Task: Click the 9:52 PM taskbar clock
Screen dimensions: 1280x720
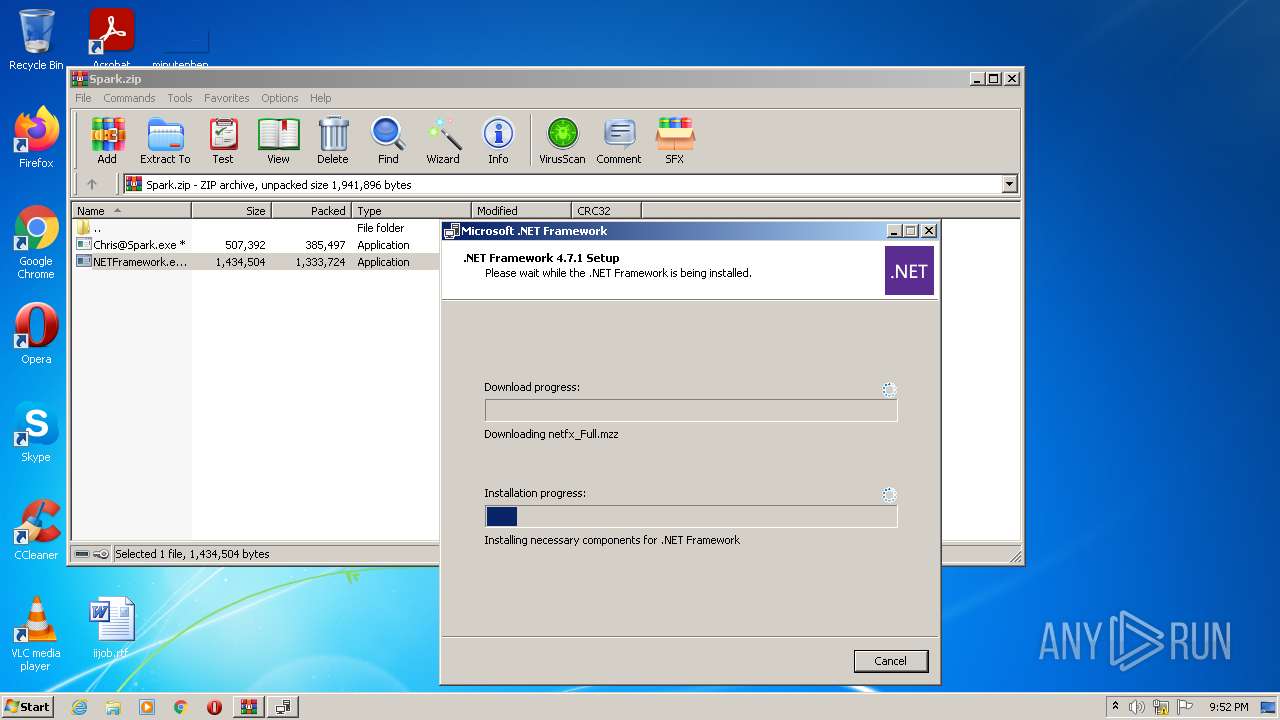Action: pyautogui.click(x=1228, y=707)
